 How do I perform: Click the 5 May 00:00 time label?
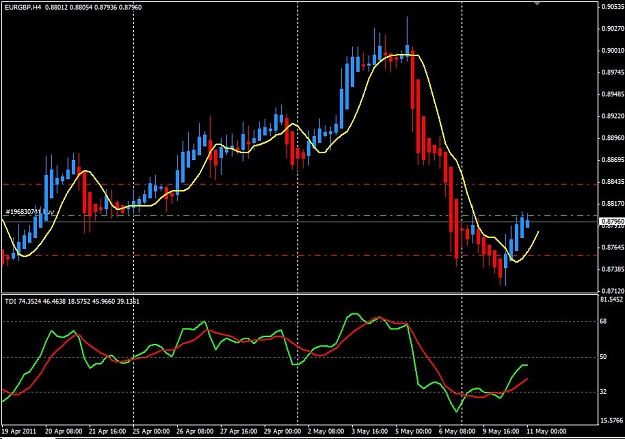[x=413, y=431]
